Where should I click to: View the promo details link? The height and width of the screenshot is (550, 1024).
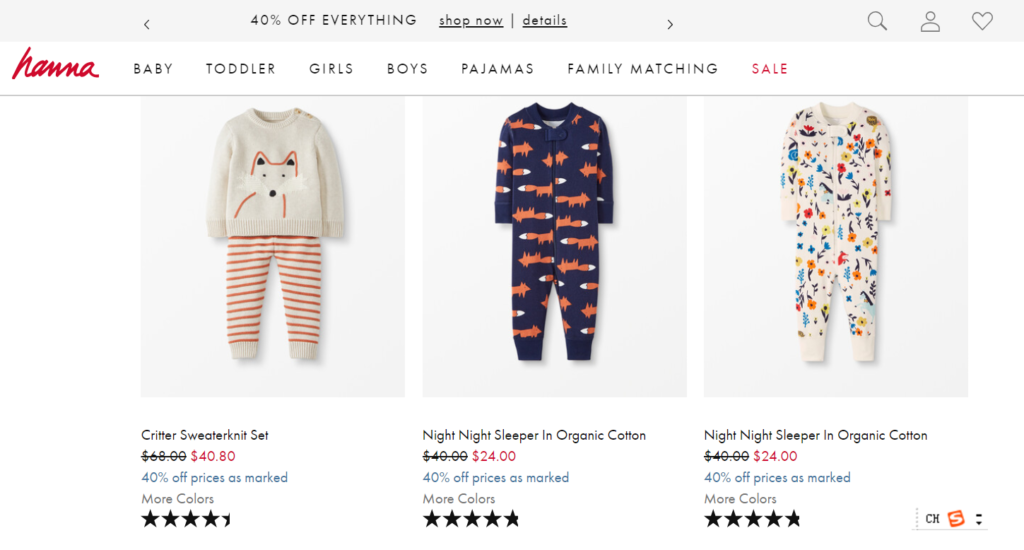tap(545, 20)
